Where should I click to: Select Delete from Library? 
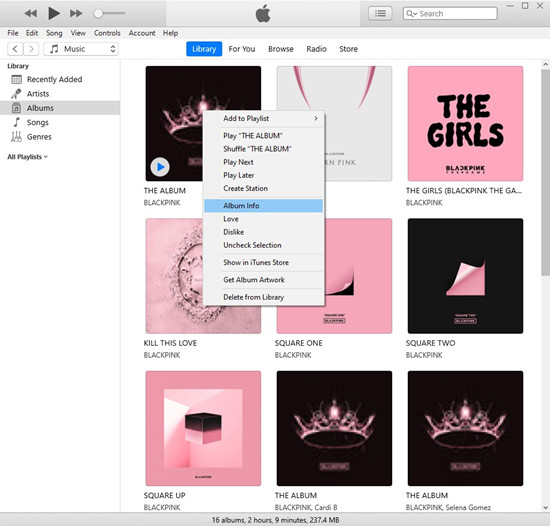(x=263, y=297)
